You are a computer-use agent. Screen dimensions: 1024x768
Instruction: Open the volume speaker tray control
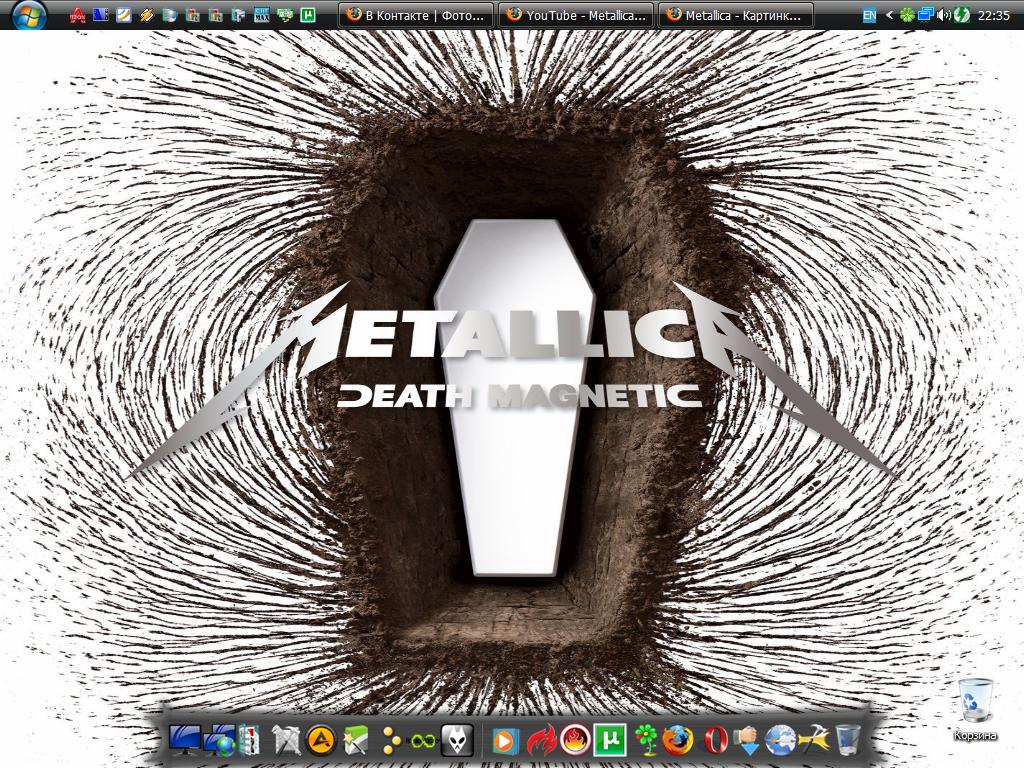943,15
